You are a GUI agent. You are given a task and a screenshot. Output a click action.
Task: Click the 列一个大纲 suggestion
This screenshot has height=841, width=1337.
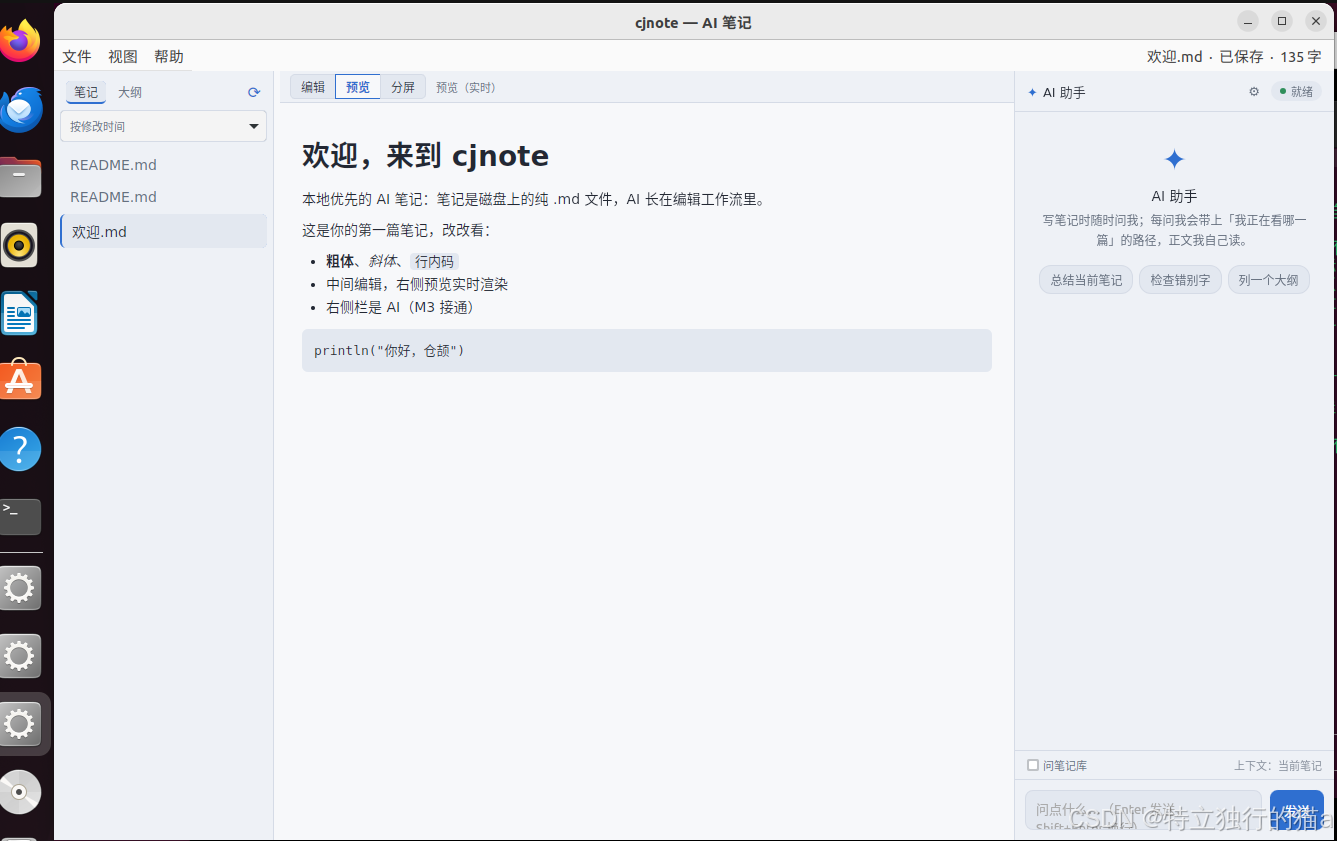pyautogui.click(x=1268, y=280)
